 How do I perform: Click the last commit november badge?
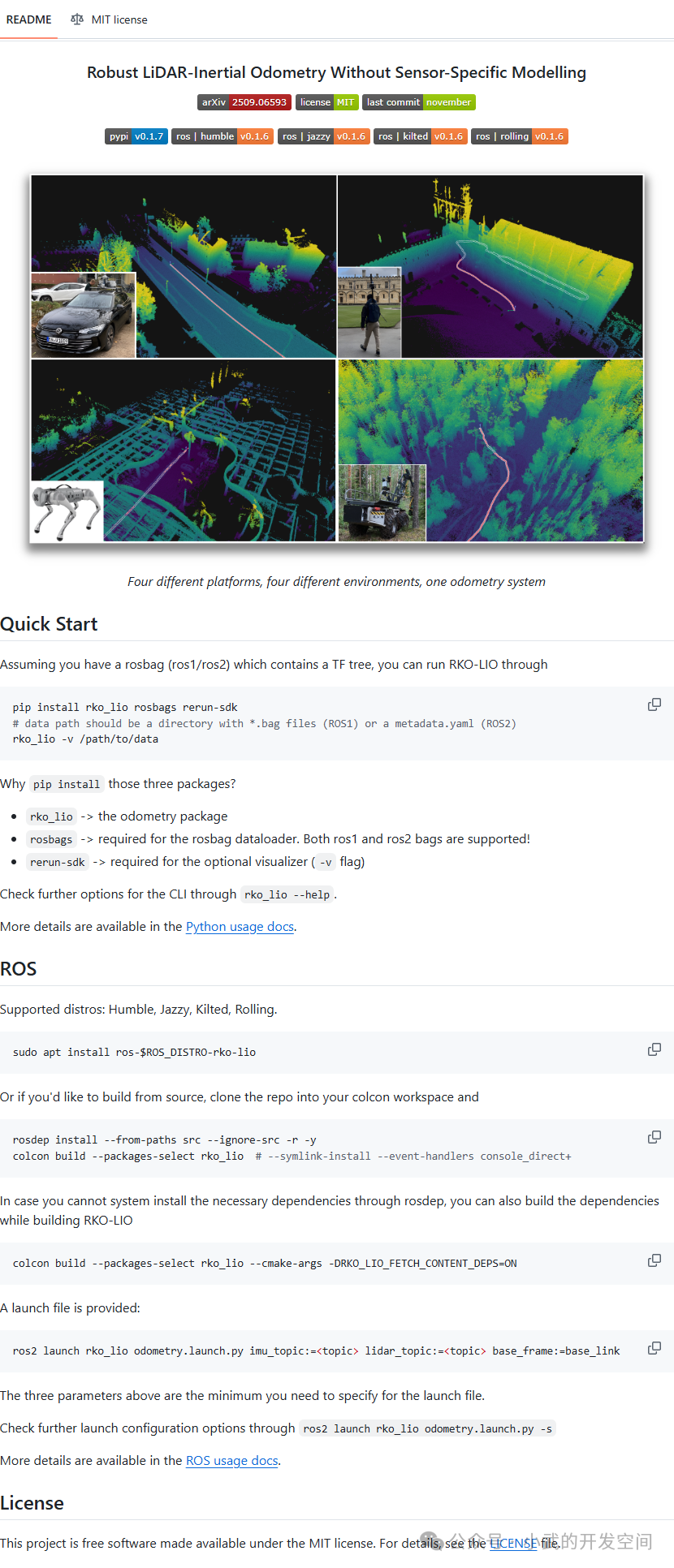419,102
